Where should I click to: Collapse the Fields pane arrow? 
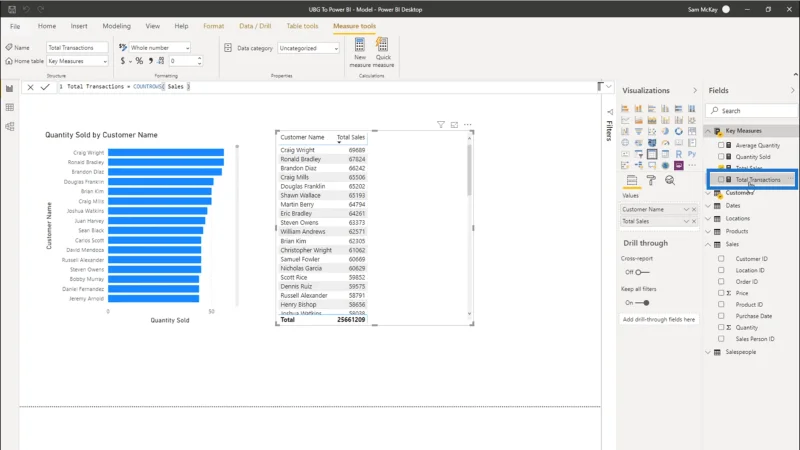(x=792, y=90)
